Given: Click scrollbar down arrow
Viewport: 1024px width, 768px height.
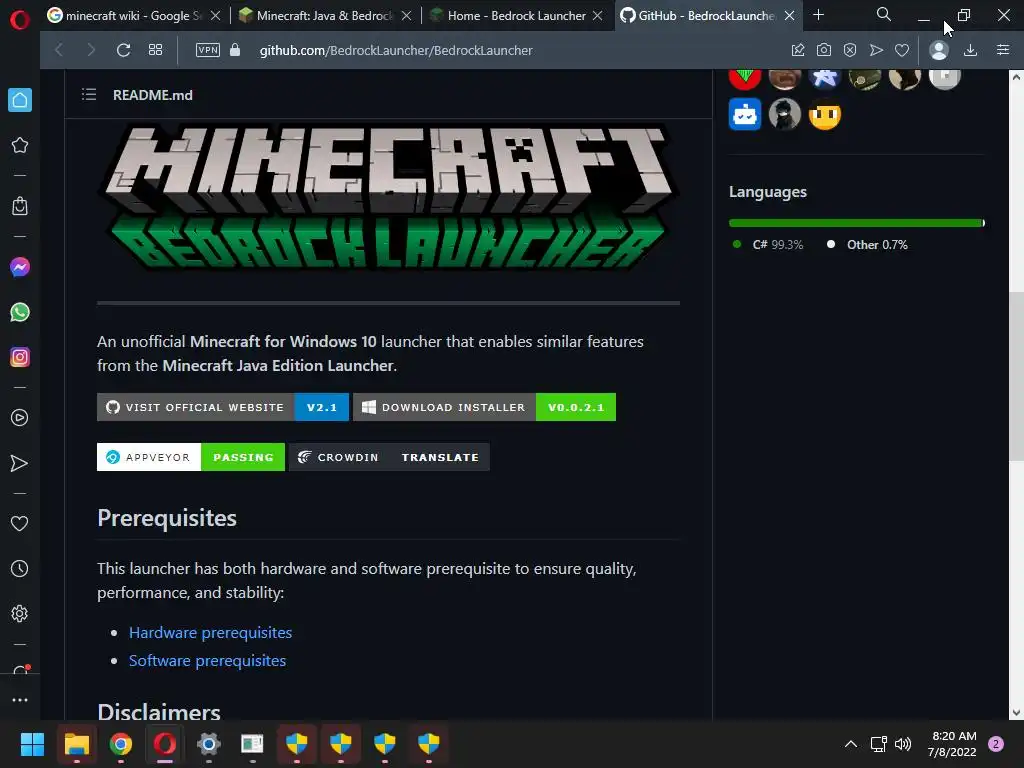Looking at the screenshot, I should click(1016, 713).
